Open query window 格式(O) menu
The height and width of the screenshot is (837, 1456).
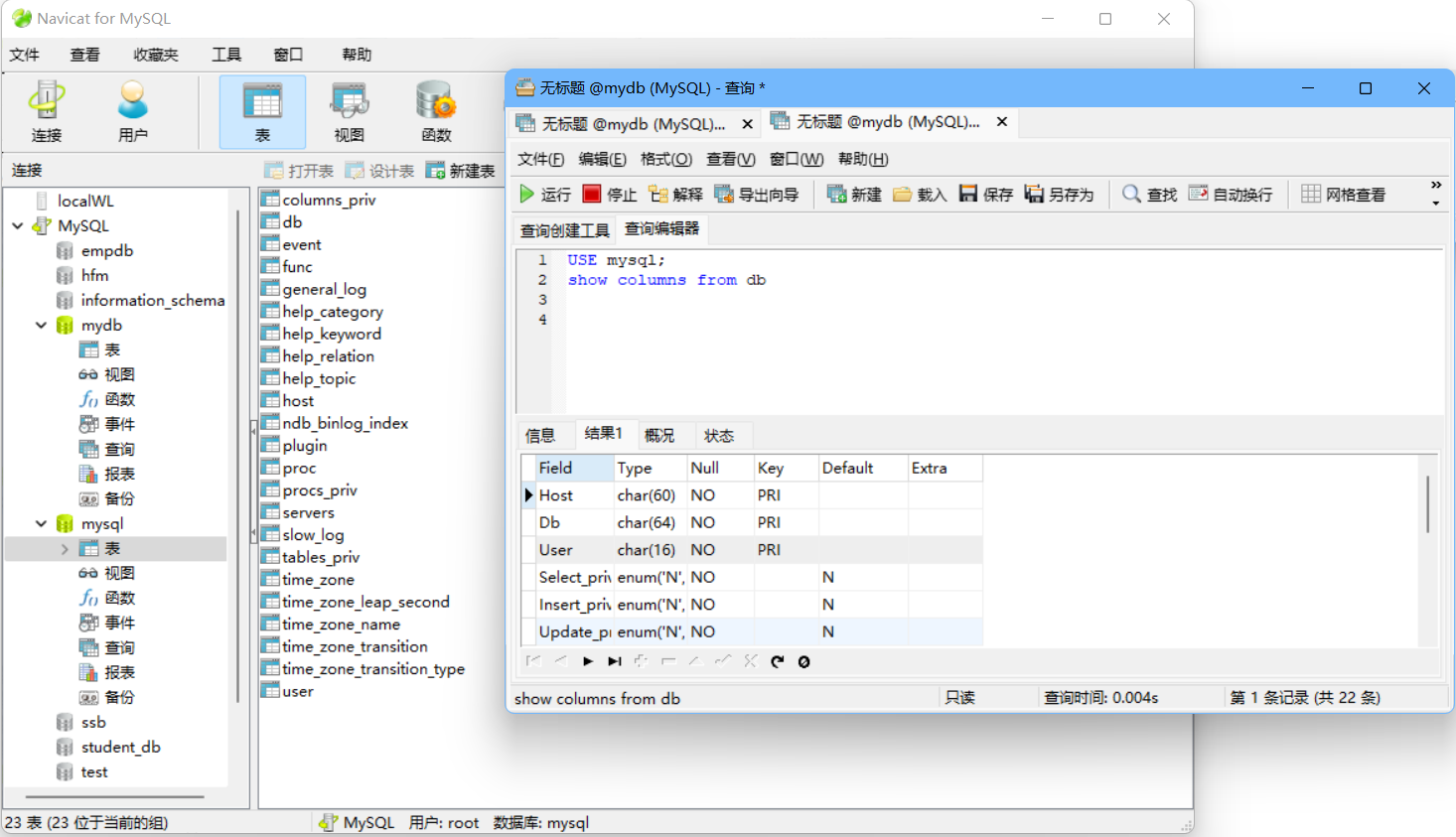click(666, 159)
